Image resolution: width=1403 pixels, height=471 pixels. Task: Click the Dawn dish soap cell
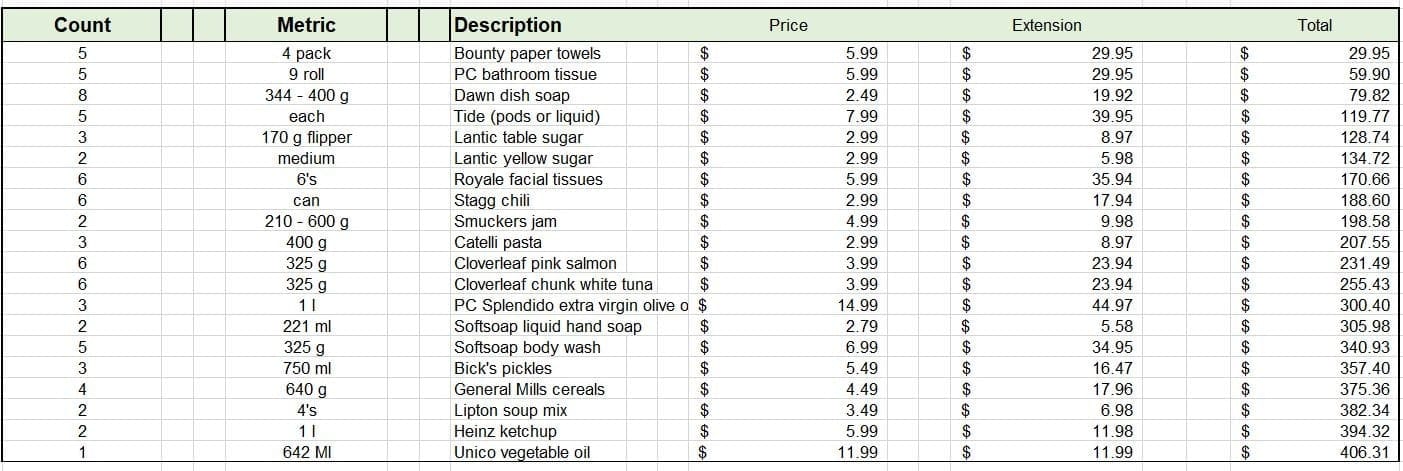[512, 95]
